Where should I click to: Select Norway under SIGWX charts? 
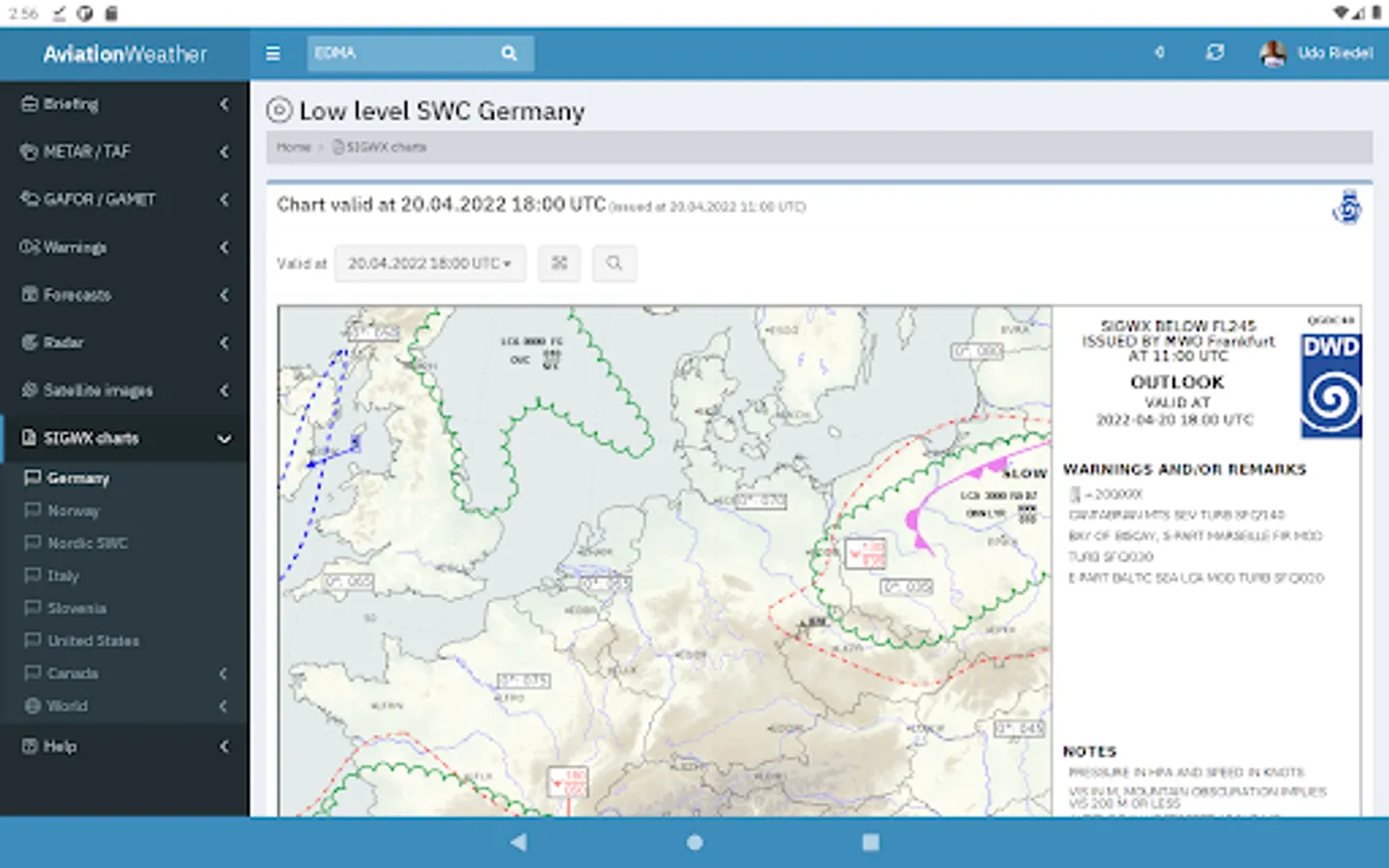73,511
